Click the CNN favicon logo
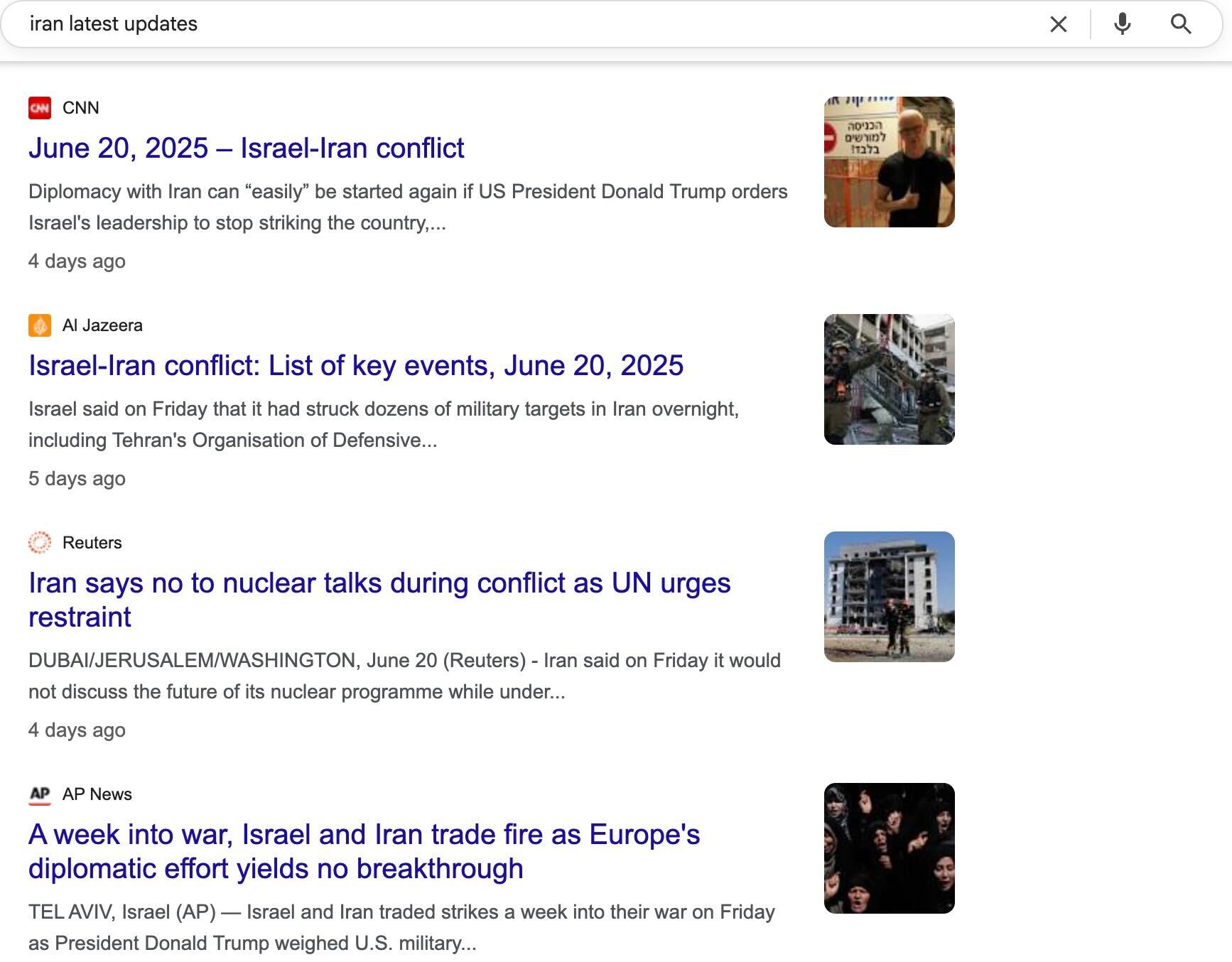Screen dimensions: 1232x962 click(40, 108)
